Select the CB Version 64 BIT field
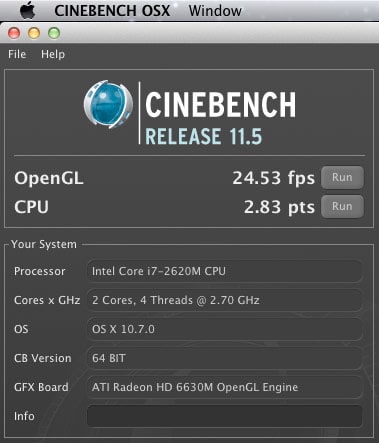The image size is (379, 443). tap(225, 358)
